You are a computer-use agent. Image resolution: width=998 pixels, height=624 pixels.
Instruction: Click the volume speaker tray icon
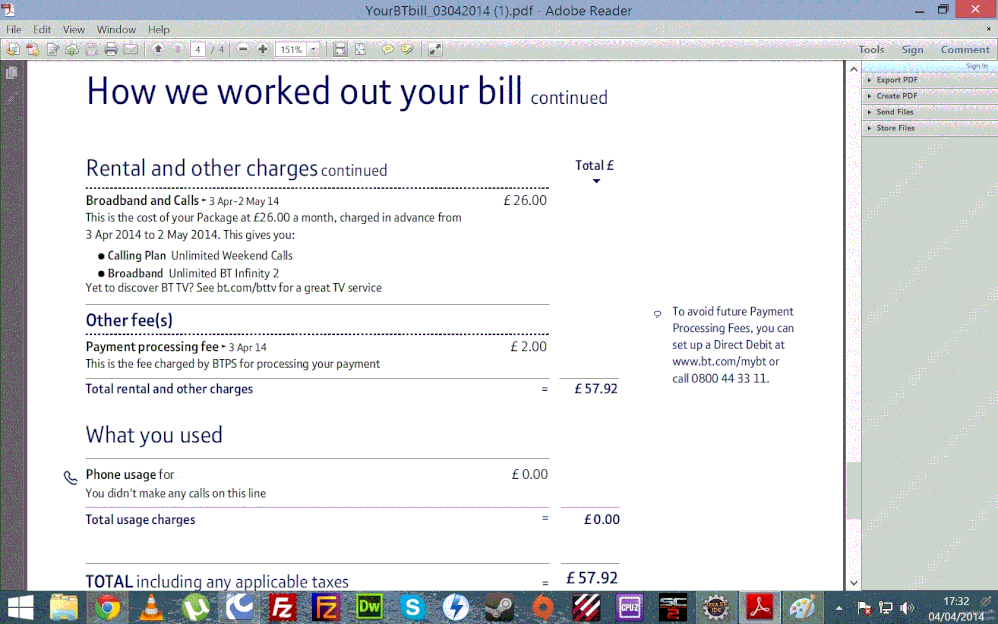pyautogui.click(x=907, y=608)
